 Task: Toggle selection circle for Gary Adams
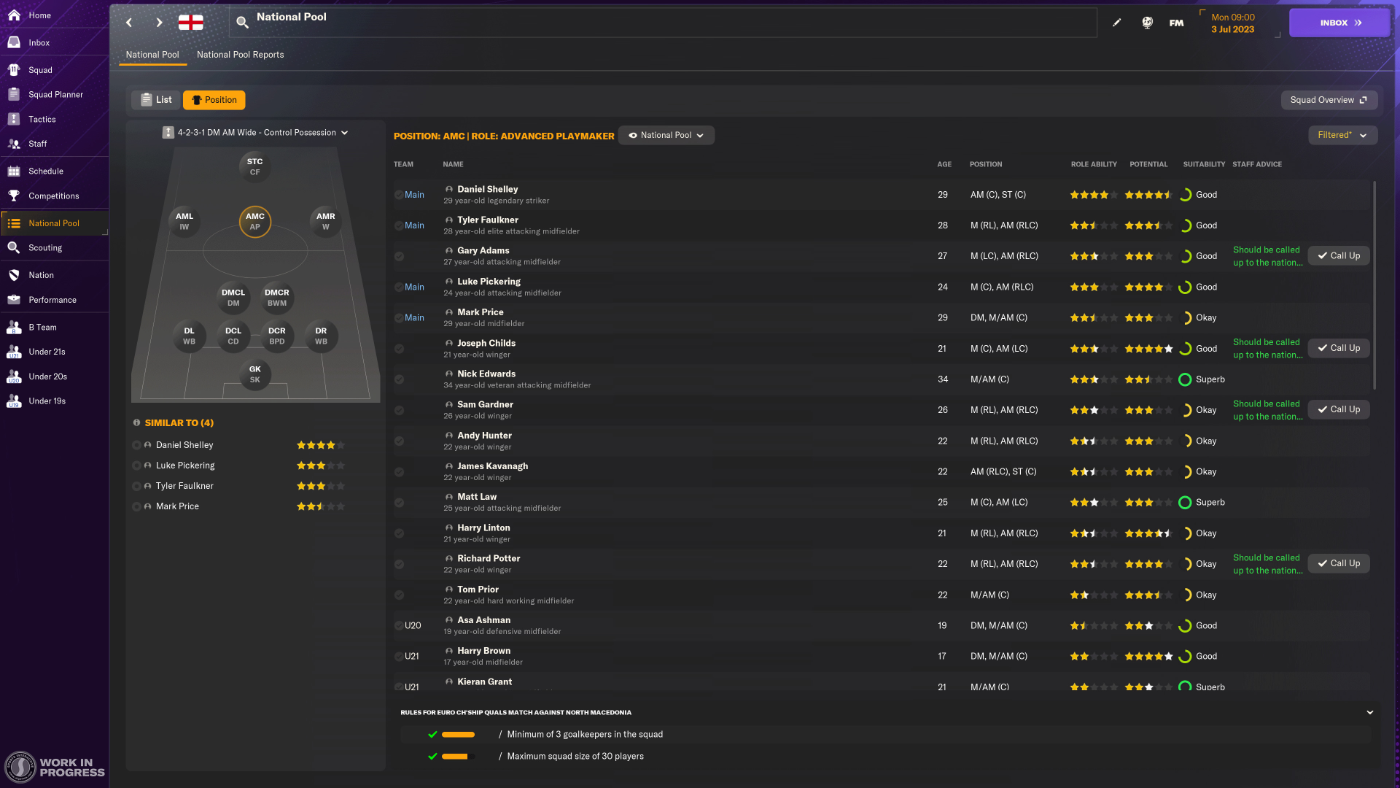399,256
